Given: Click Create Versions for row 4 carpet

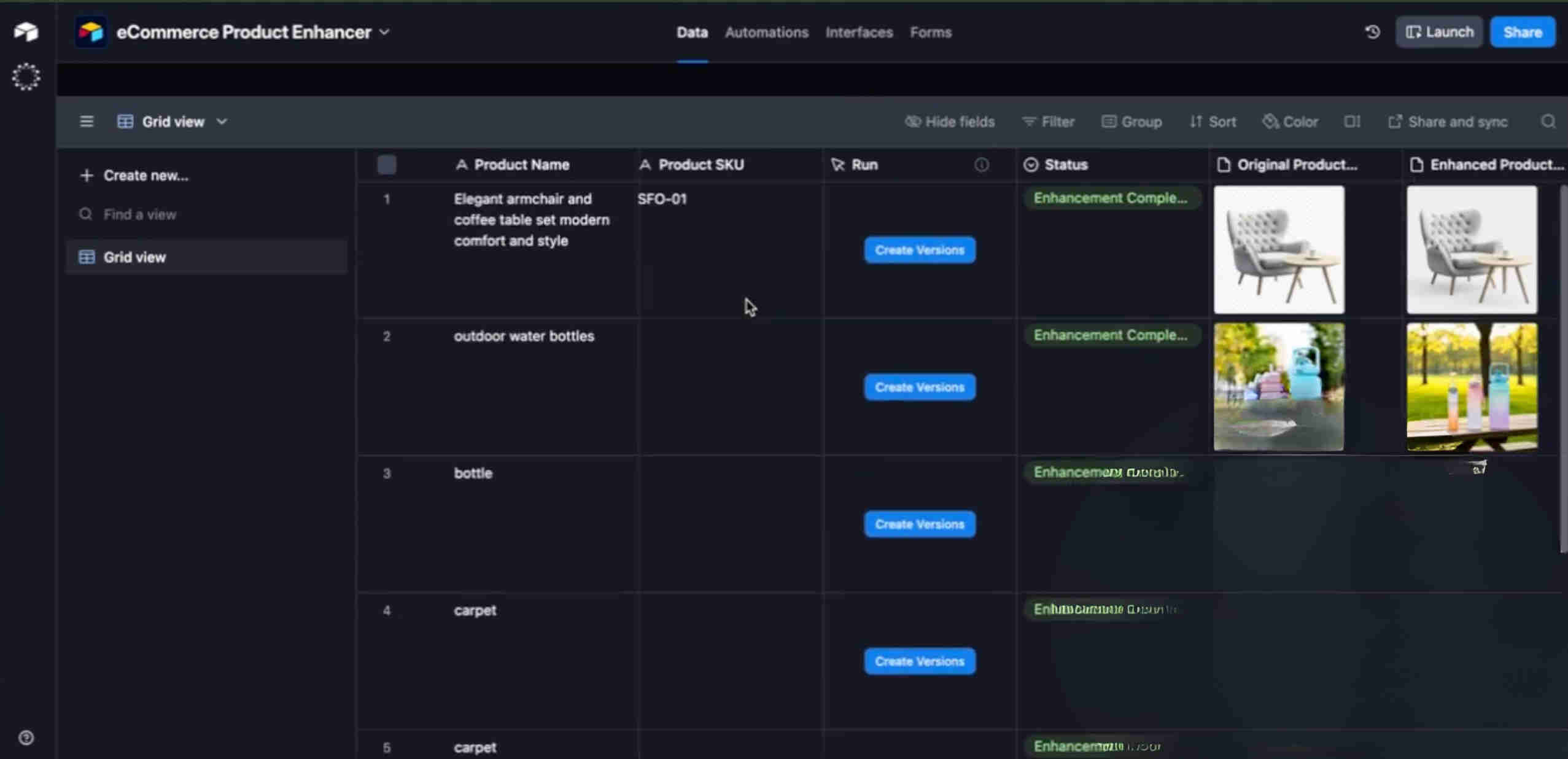Looking at the screenshot, I should [x=920, y=661].
